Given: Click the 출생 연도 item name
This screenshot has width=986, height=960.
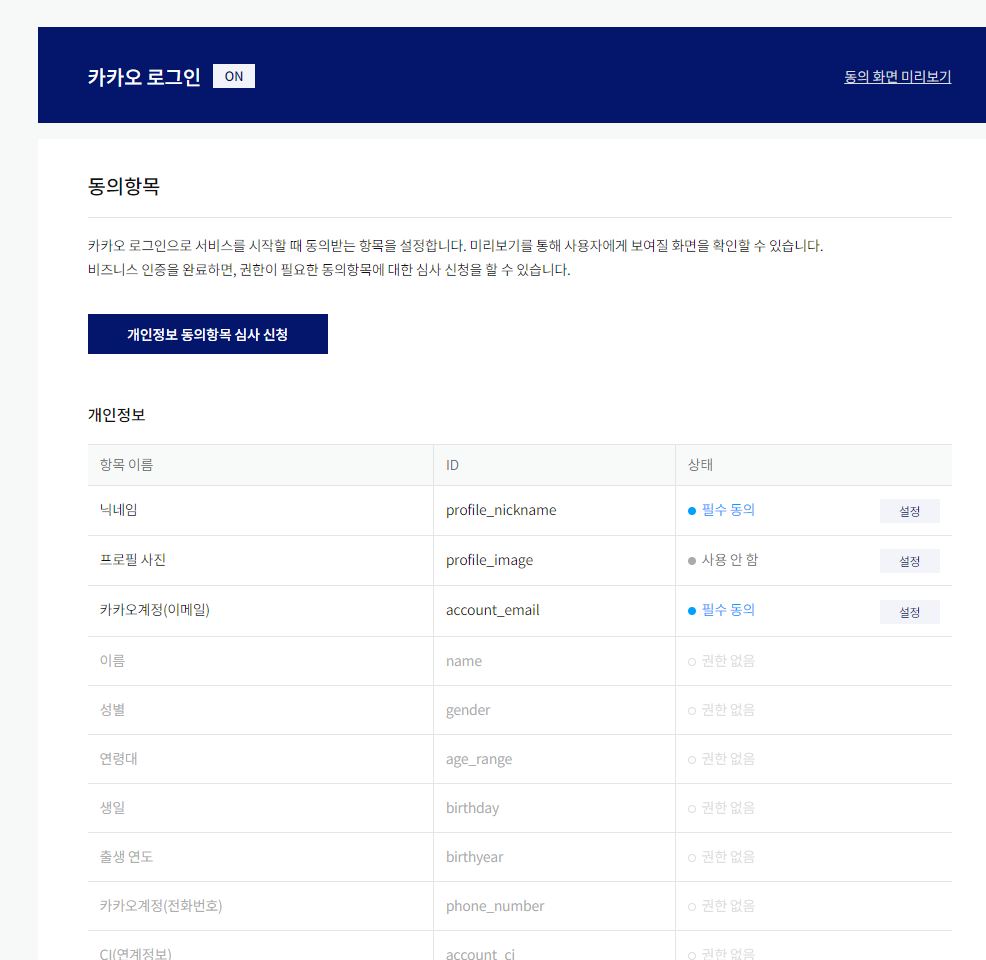Looking at the screenshot, I should pos(126,857).
